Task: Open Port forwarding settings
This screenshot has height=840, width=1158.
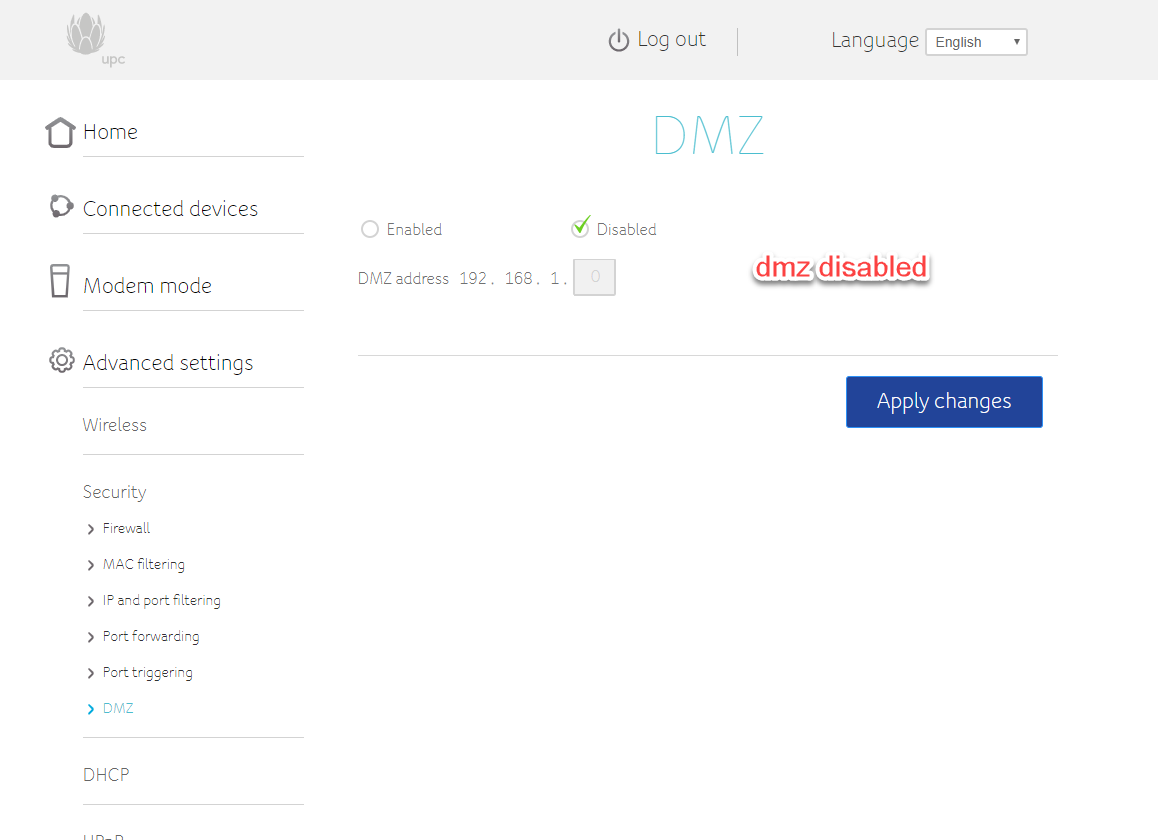Action: [x=150, y=637]
